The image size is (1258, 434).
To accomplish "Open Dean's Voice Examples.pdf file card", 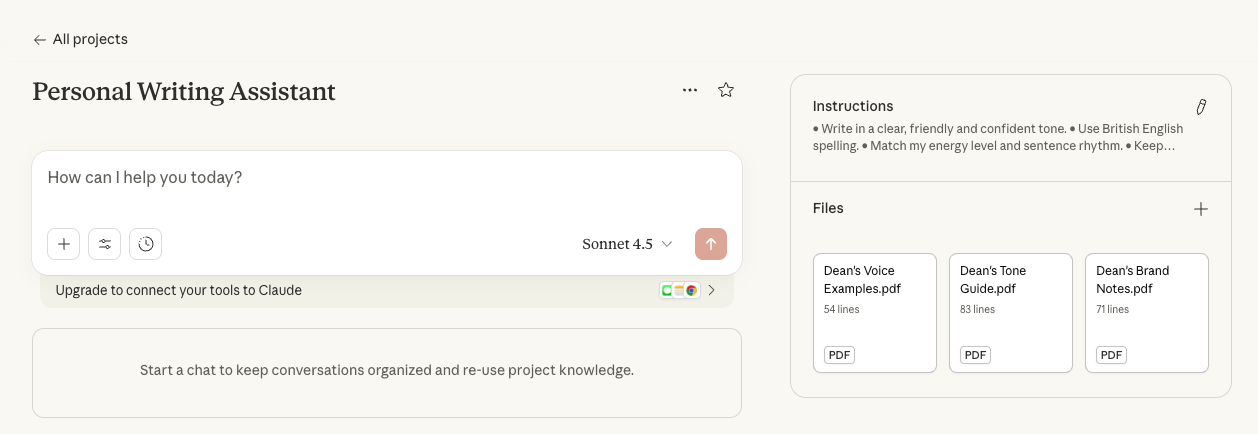I will click(x=875, y=312).
